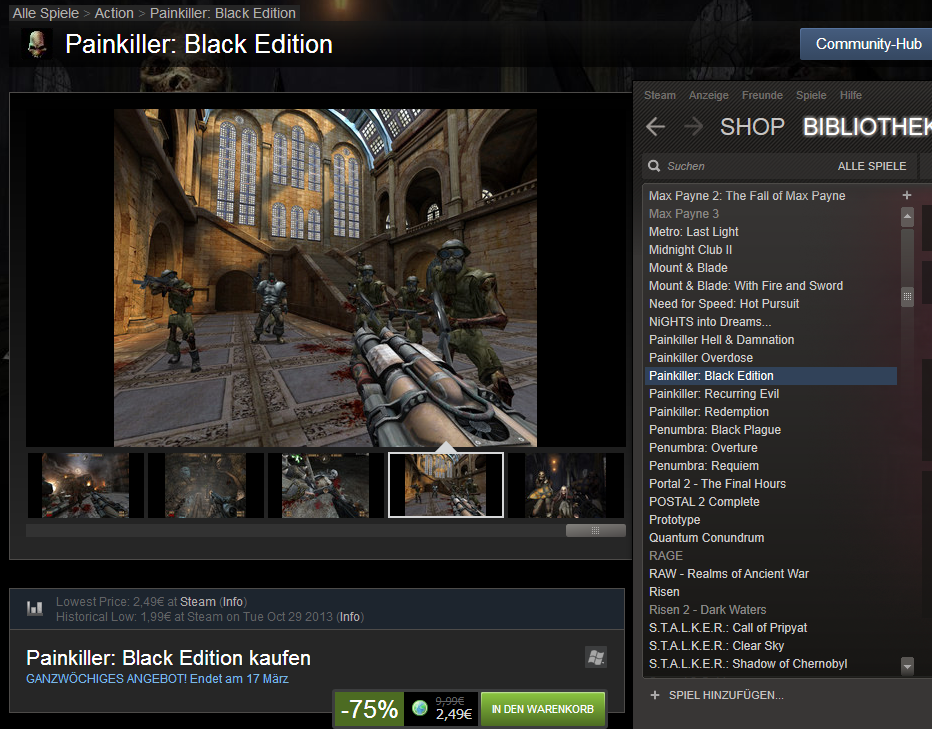The height and width of the screenshot is (729, 932).
Task: Select second screenshot thumbnail
Action: click(206, 485)
